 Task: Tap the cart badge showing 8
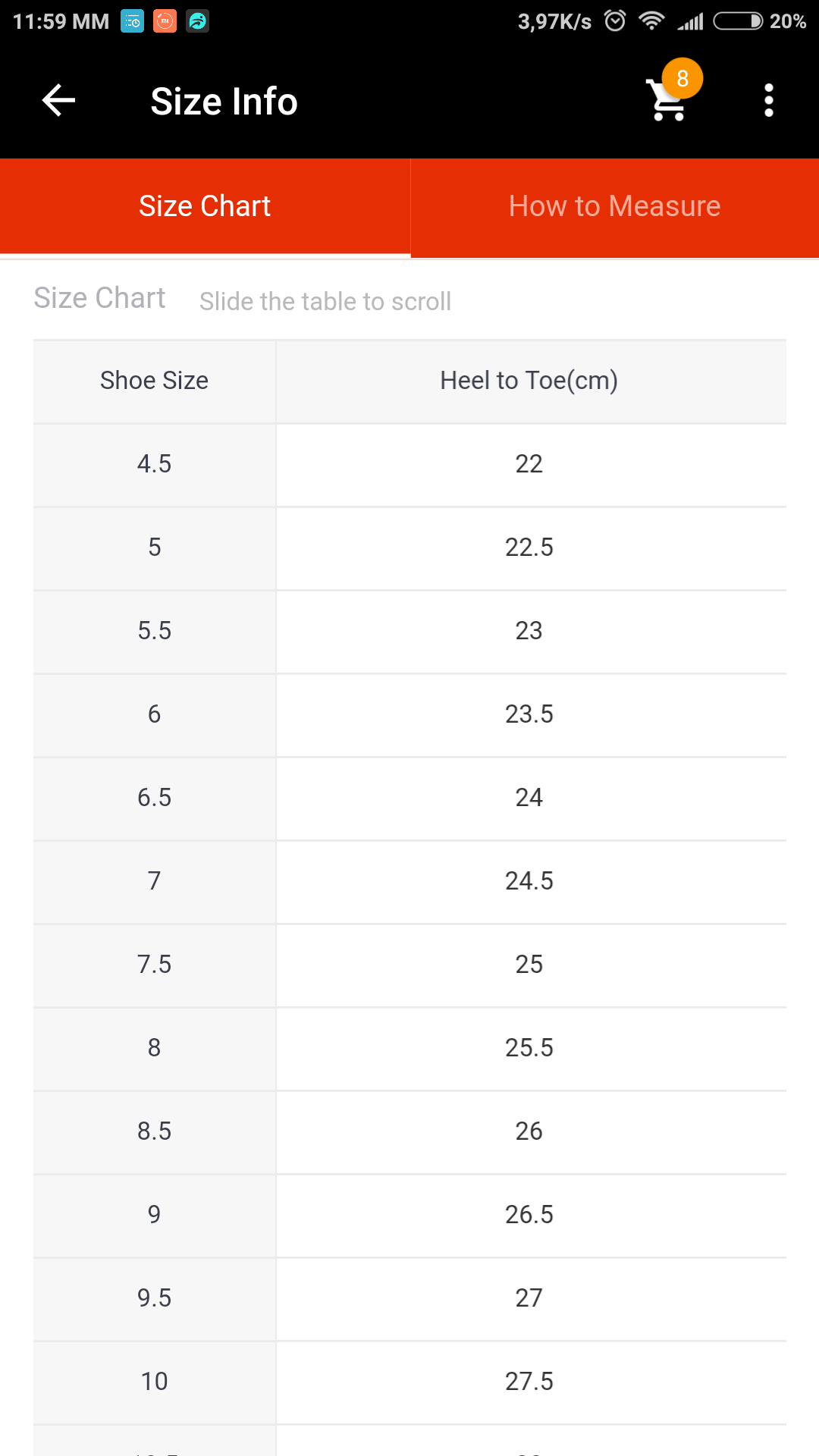pyautogui.click(x=682, y=78)
